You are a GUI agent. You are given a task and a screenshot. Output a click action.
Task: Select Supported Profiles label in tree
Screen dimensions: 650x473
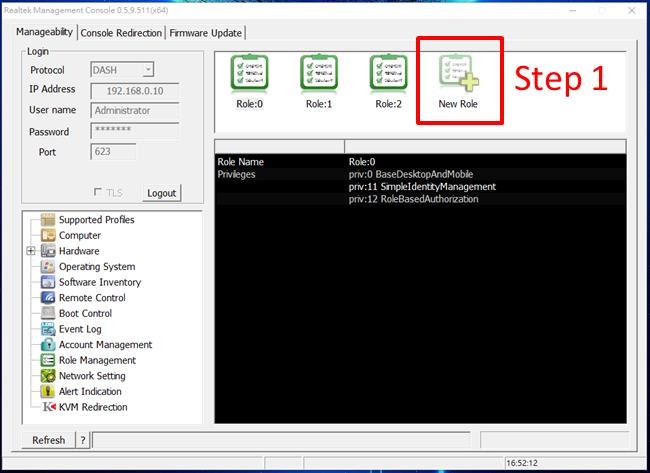pyautogui.click(x=97, y=220)
